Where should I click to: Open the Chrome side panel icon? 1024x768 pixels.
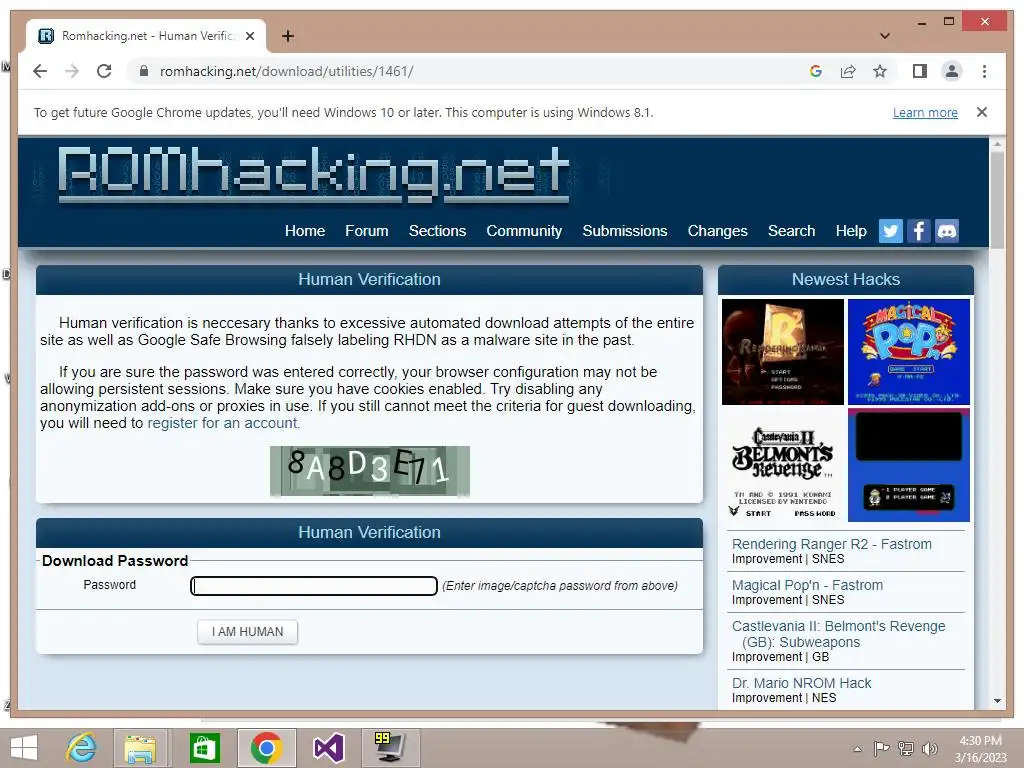tap(920, 71)
